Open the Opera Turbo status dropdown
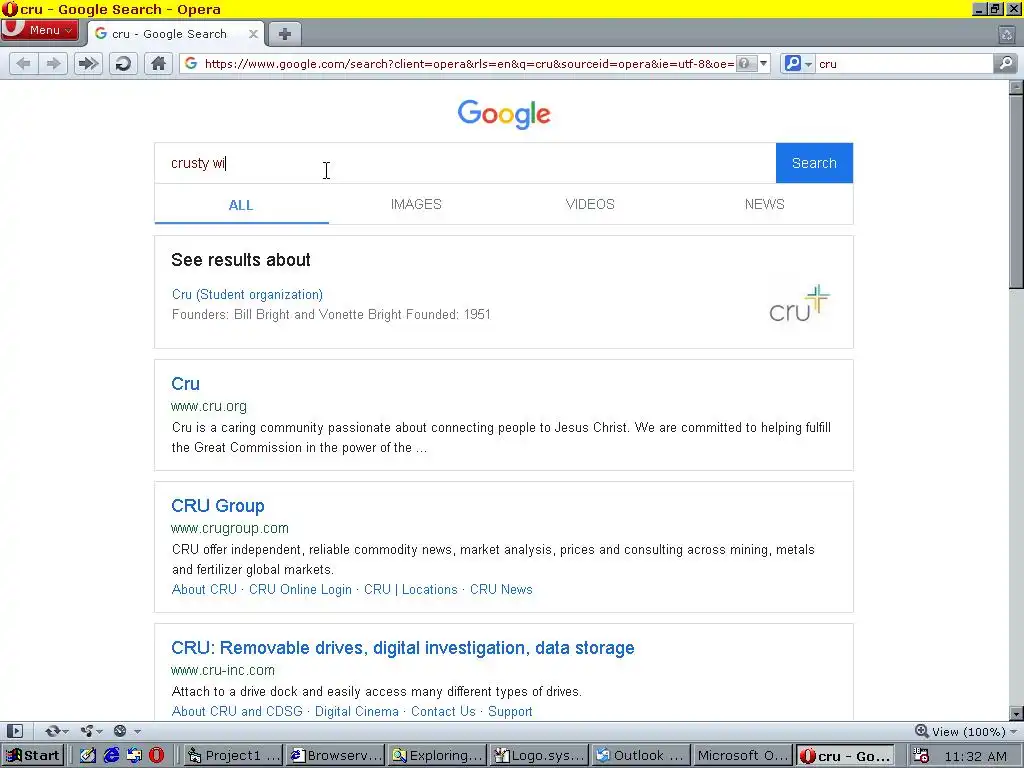The width and height of the screenshot is (1024, 768). pos(127,731)
